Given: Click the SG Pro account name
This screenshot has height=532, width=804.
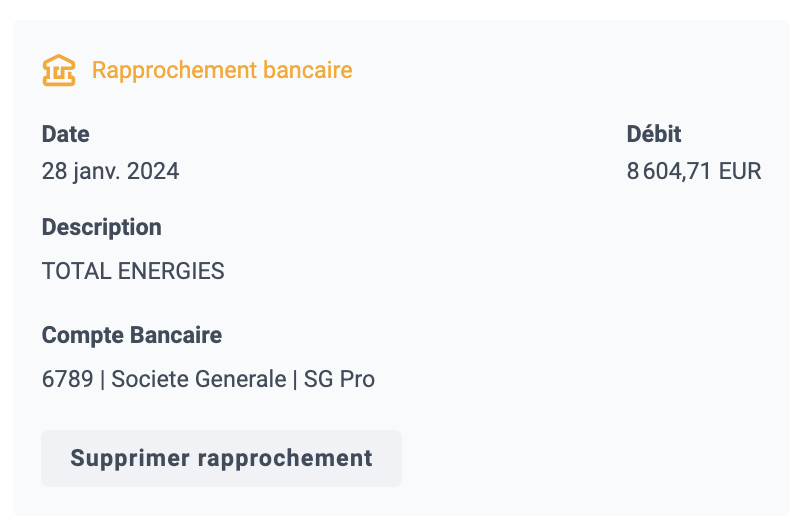Looking at the screenshot, I should pos(339,379).
